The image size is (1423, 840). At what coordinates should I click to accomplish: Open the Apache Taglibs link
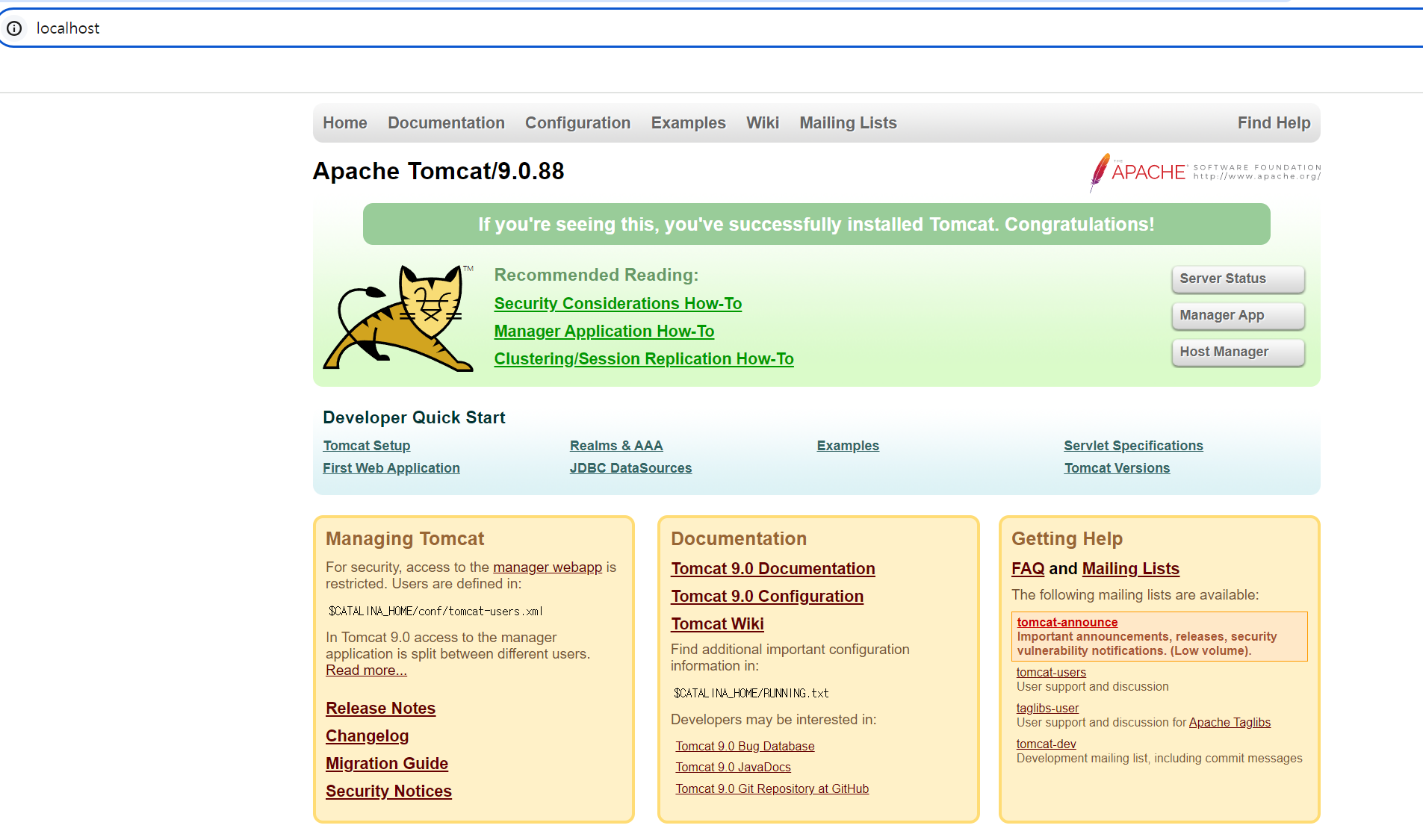[x=1230, y=723]
